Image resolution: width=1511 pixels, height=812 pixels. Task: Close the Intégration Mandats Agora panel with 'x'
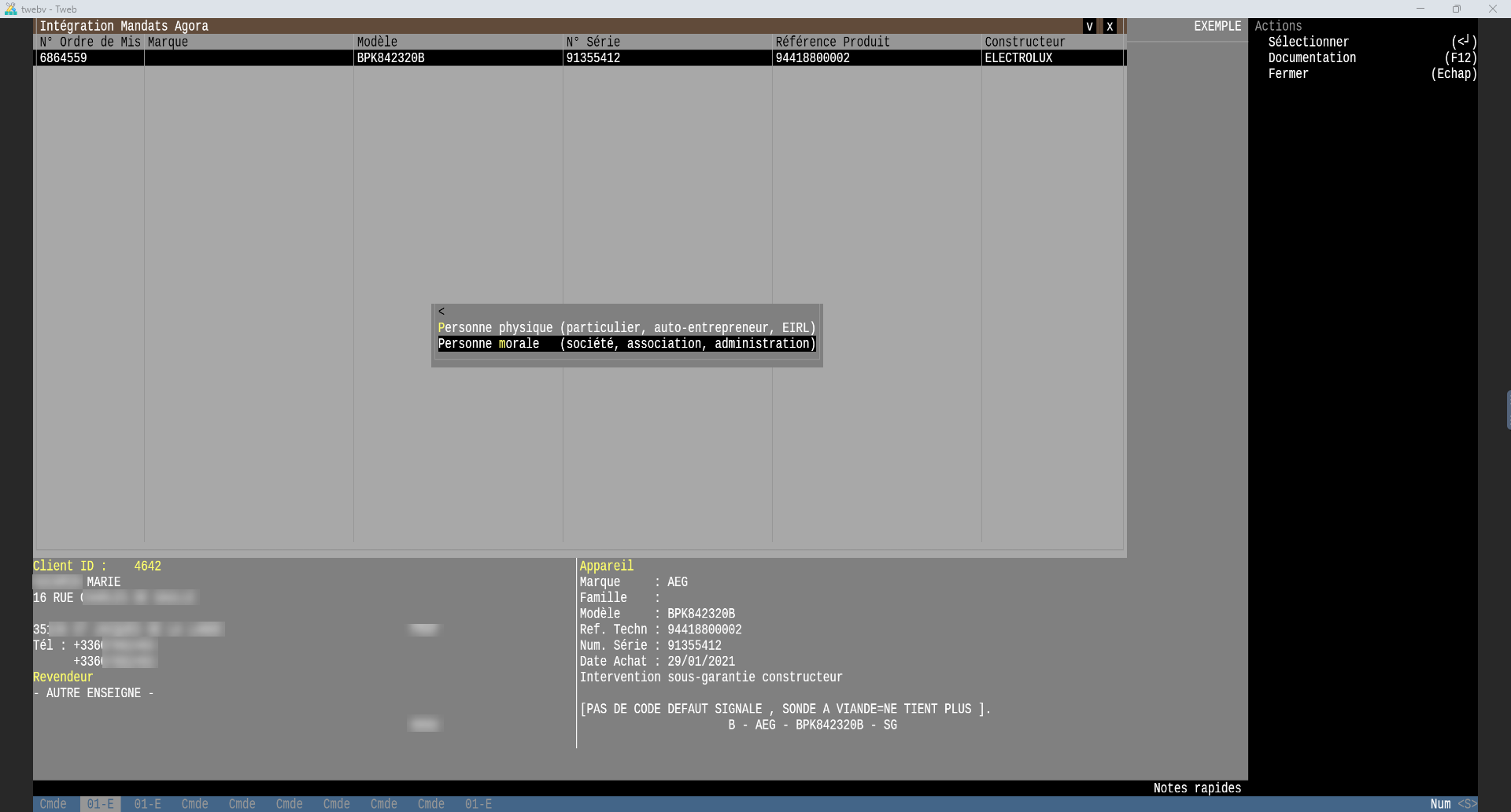(x=1110, y=26)
